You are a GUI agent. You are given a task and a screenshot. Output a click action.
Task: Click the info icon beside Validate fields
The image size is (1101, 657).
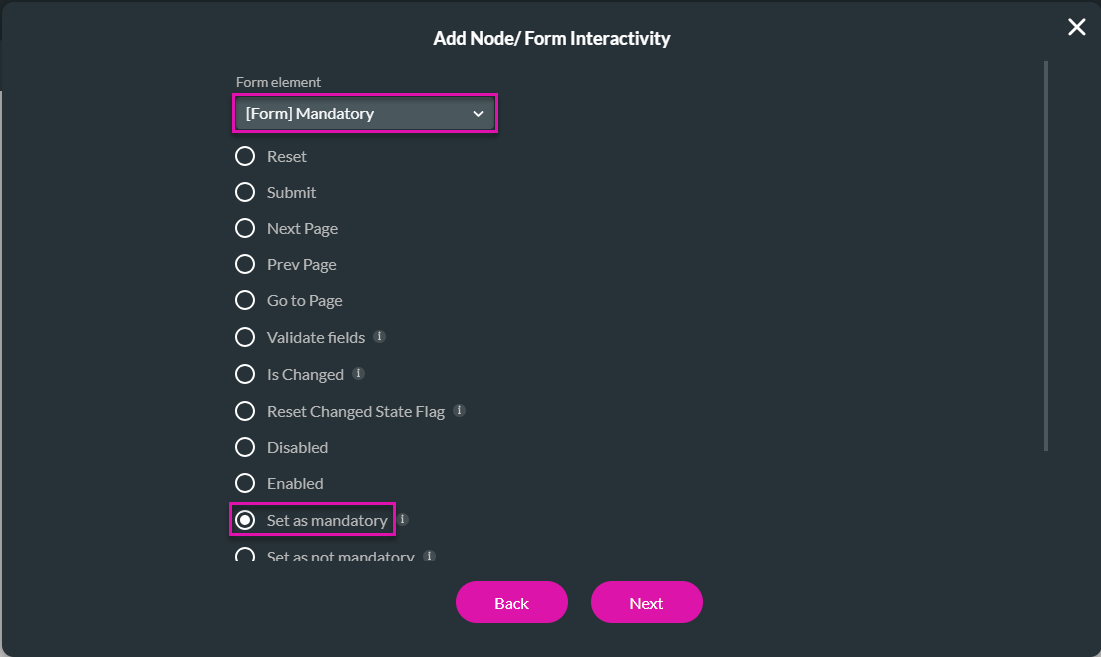pyautogui.click(x=379, y=336)
